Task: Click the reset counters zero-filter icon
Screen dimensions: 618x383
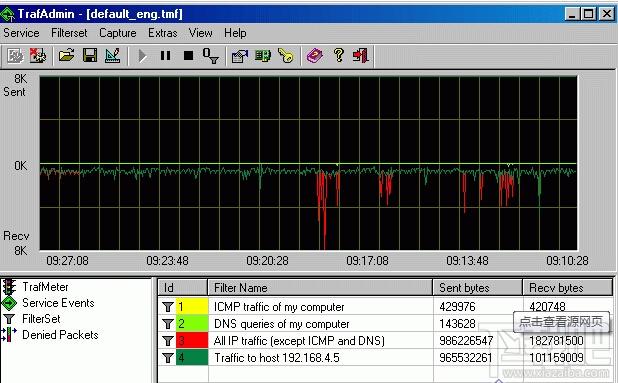Action: (211, 56)
